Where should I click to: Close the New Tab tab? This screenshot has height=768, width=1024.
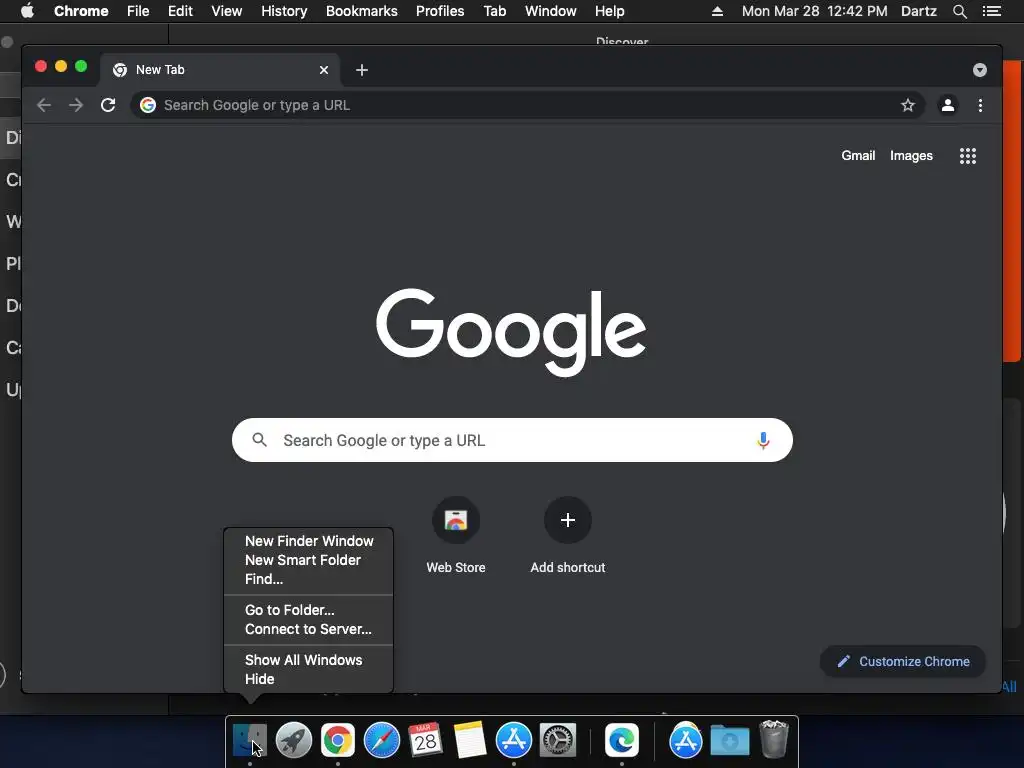(324, 70)
